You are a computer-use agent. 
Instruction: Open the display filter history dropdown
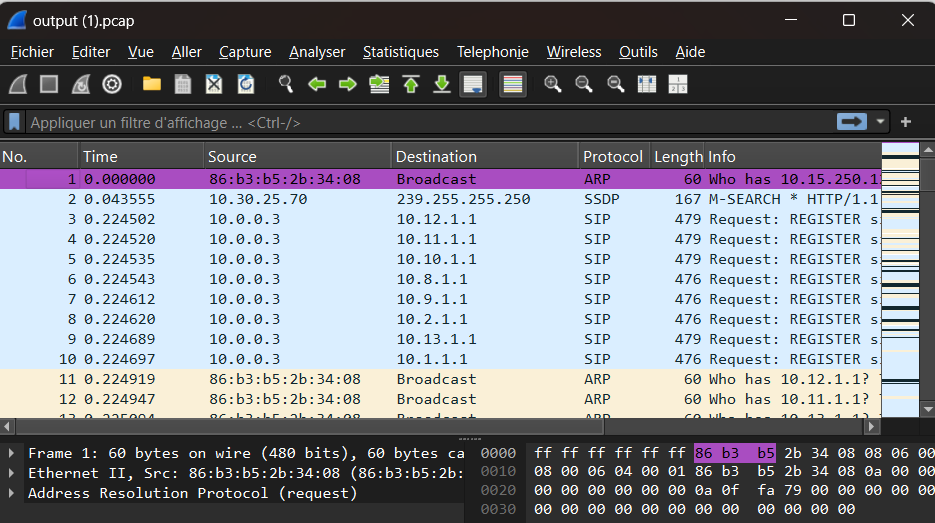(880, 122)
